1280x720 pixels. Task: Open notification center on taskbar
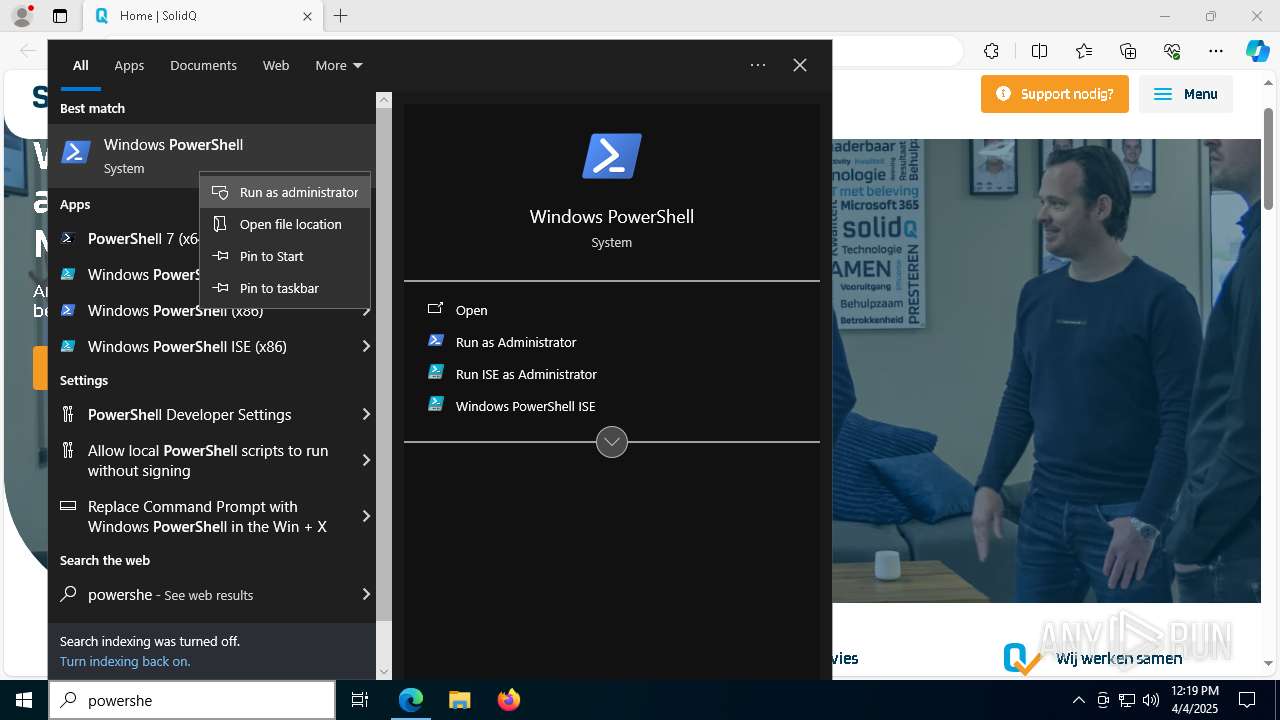click(x=1247, y=700)
